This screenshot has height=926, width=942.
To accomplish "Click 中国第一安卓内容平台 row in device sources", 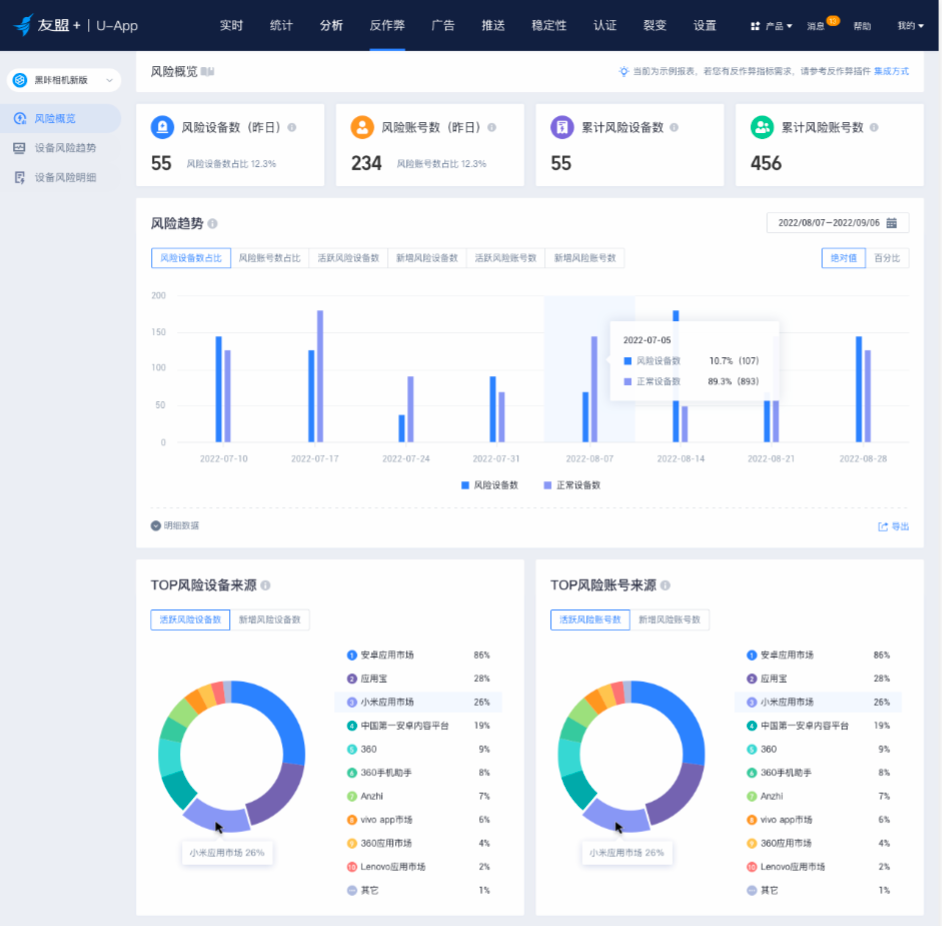I will (418, 726).
